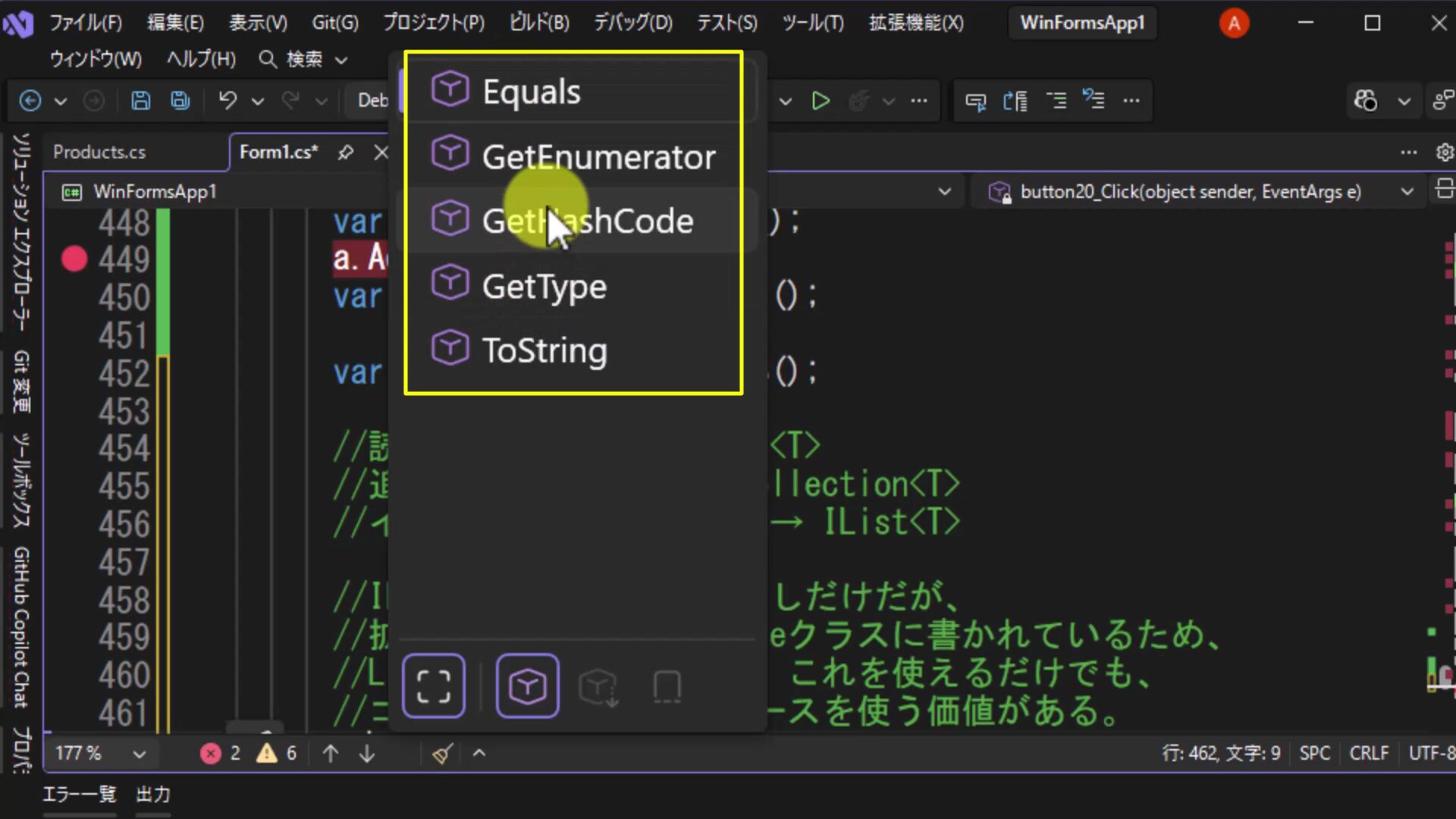
Task: Open undo history dropdown
Action: (x=258, y=101)
